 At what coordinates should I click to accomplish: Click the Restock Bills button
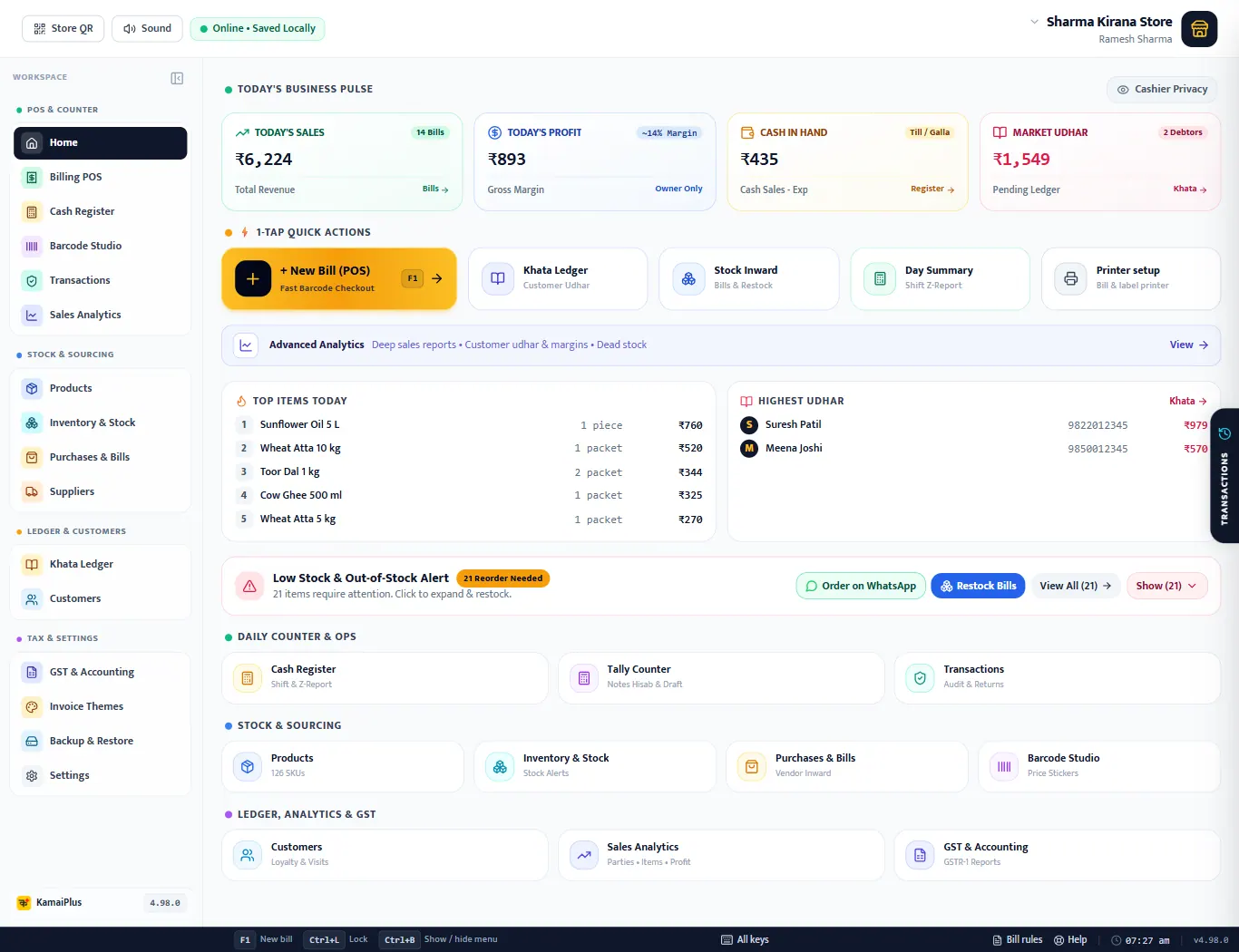pyautogui.click(x=978, y=586)
